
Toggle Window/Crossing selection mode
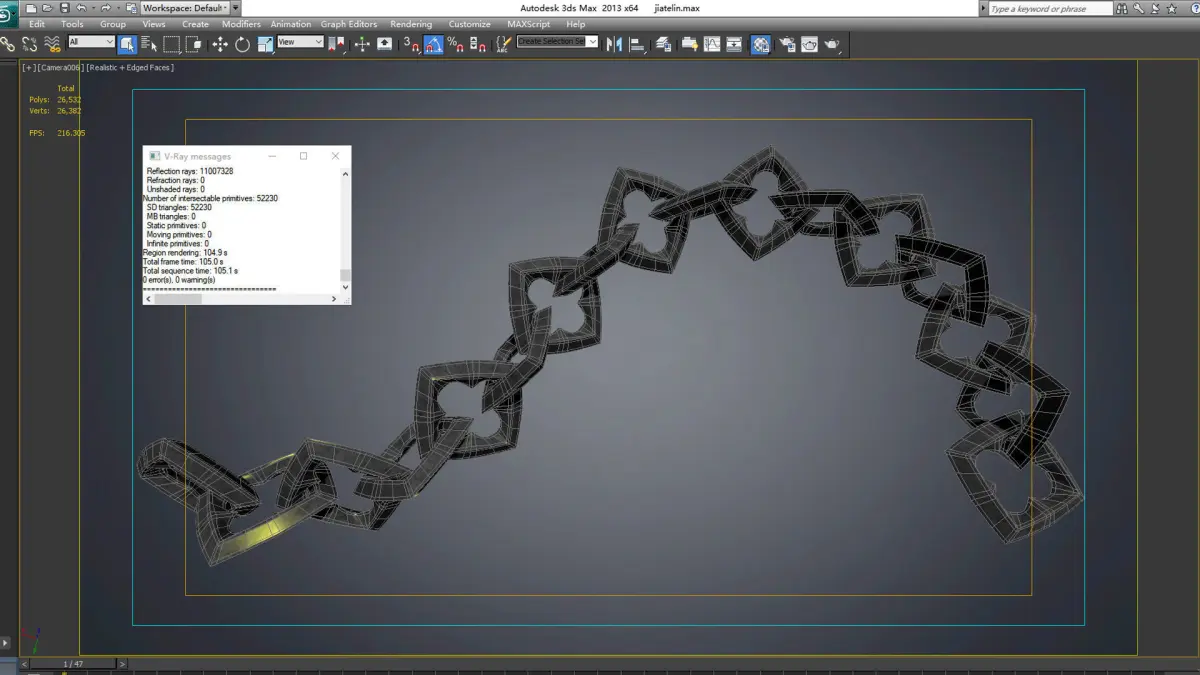pos(193,44)
